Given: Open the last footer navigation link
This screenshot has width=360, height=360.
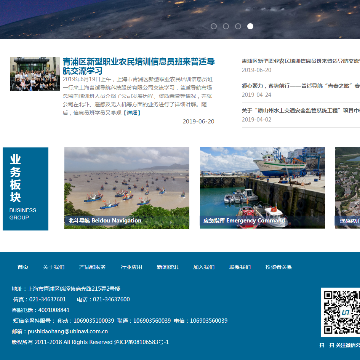Looking at the screenshot, I should tap(279, 267).
